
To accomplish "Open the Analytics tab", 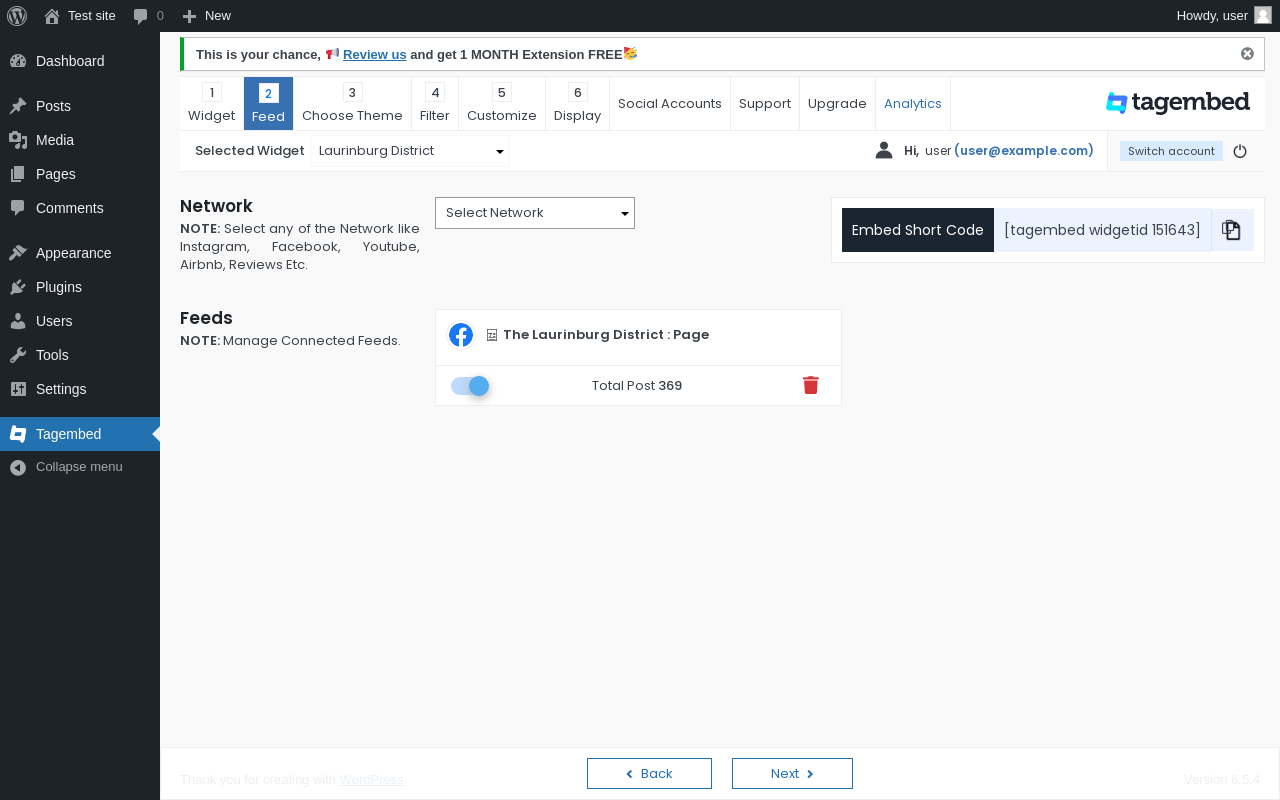I will click(x=913, y=104).
